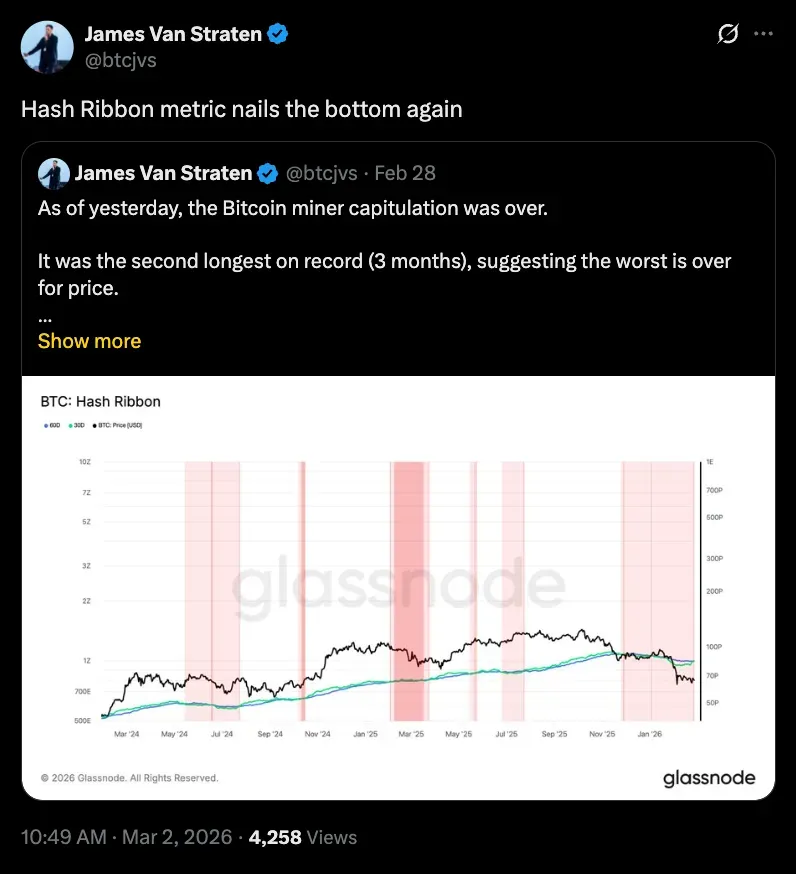Open the quoted tweet via Feb 28 date

point(404,172)
